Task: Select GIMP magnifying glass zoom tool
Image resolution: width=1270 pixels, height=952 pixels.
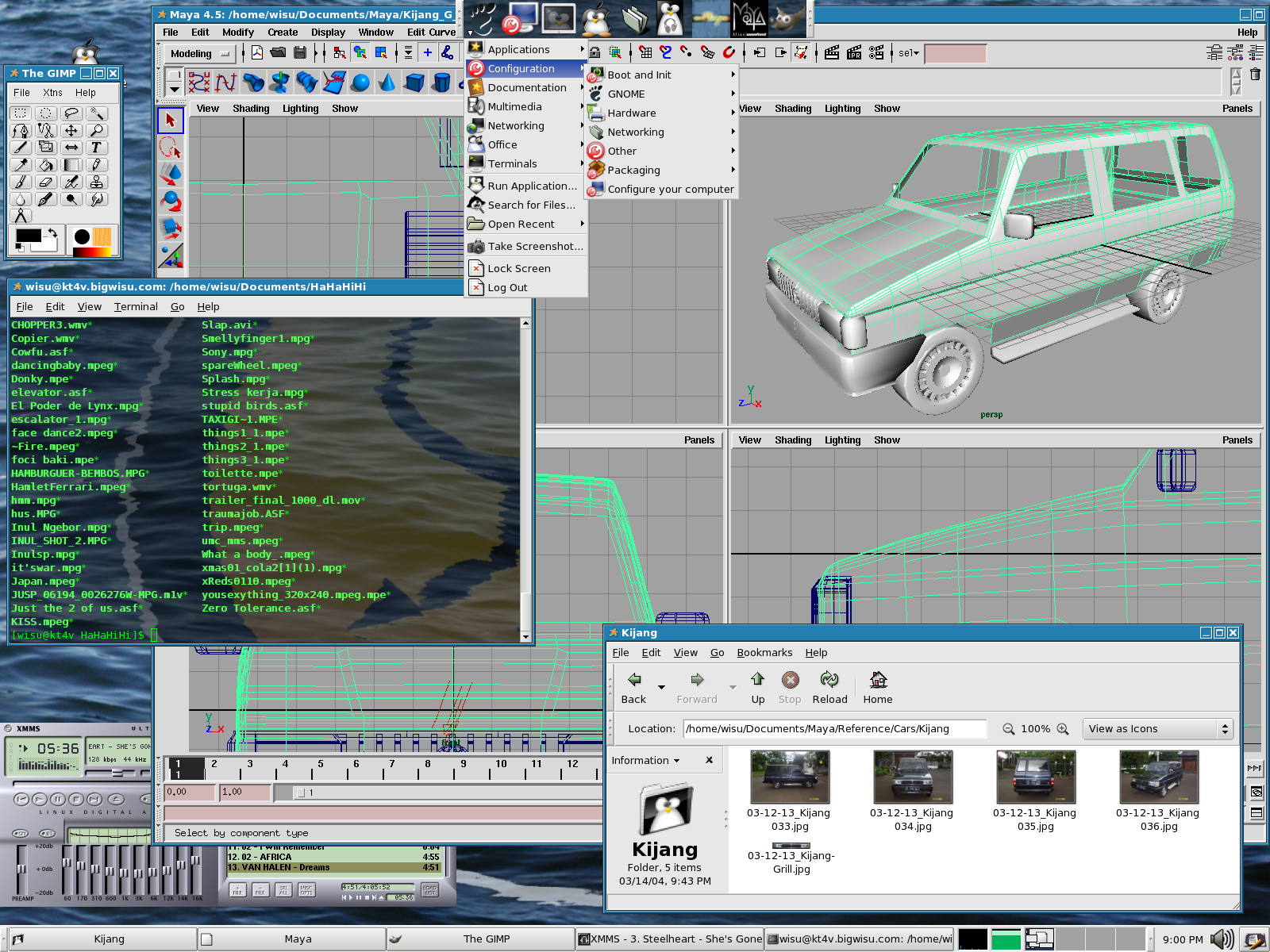Action: [97, 131]
